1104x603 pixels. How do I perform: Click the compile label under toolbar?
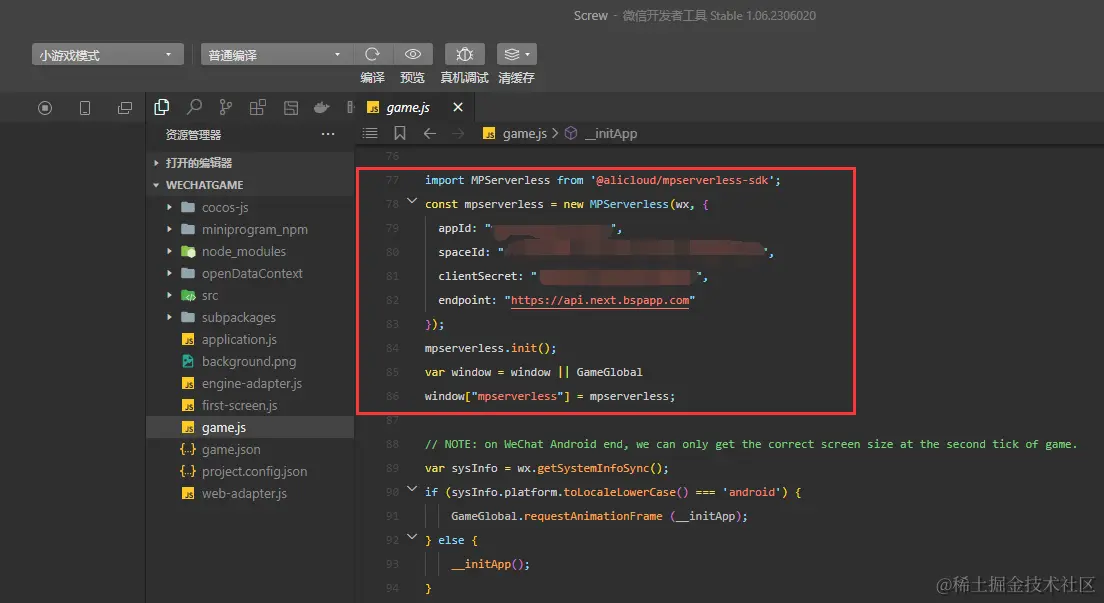(372, 77)
